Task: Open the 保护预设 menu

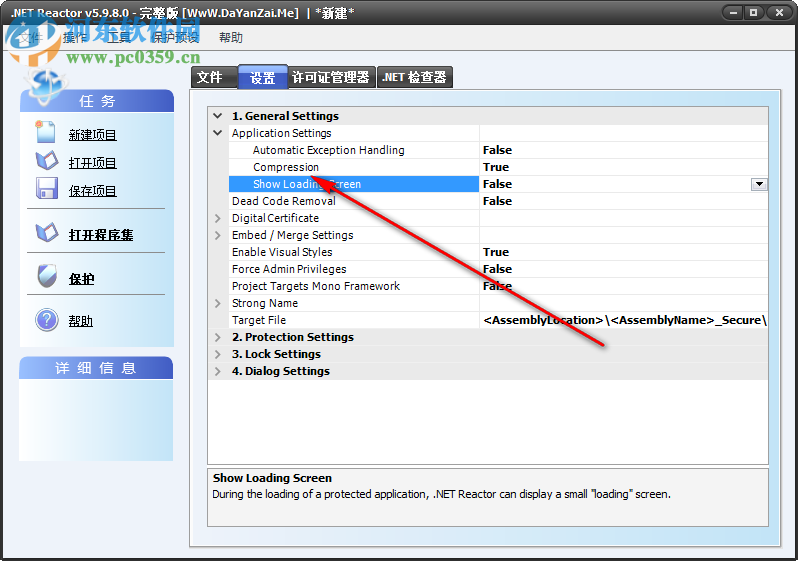Action: click(x=176, y=38)
